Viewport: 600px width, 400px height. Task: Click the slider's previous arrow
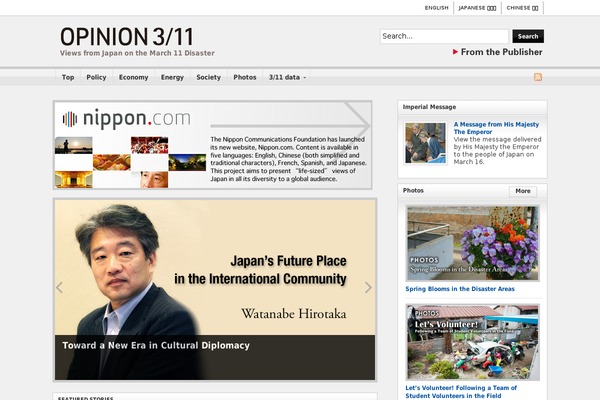point(59,287)
